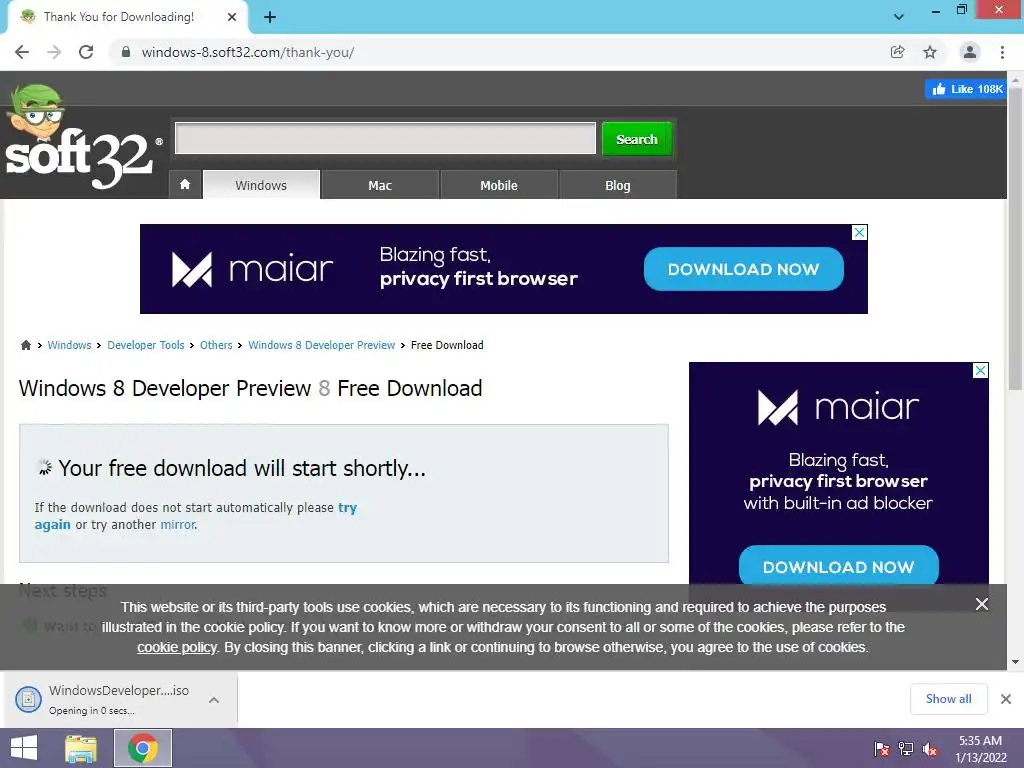Open Chrome three-dot menu

click(1002, 52)
